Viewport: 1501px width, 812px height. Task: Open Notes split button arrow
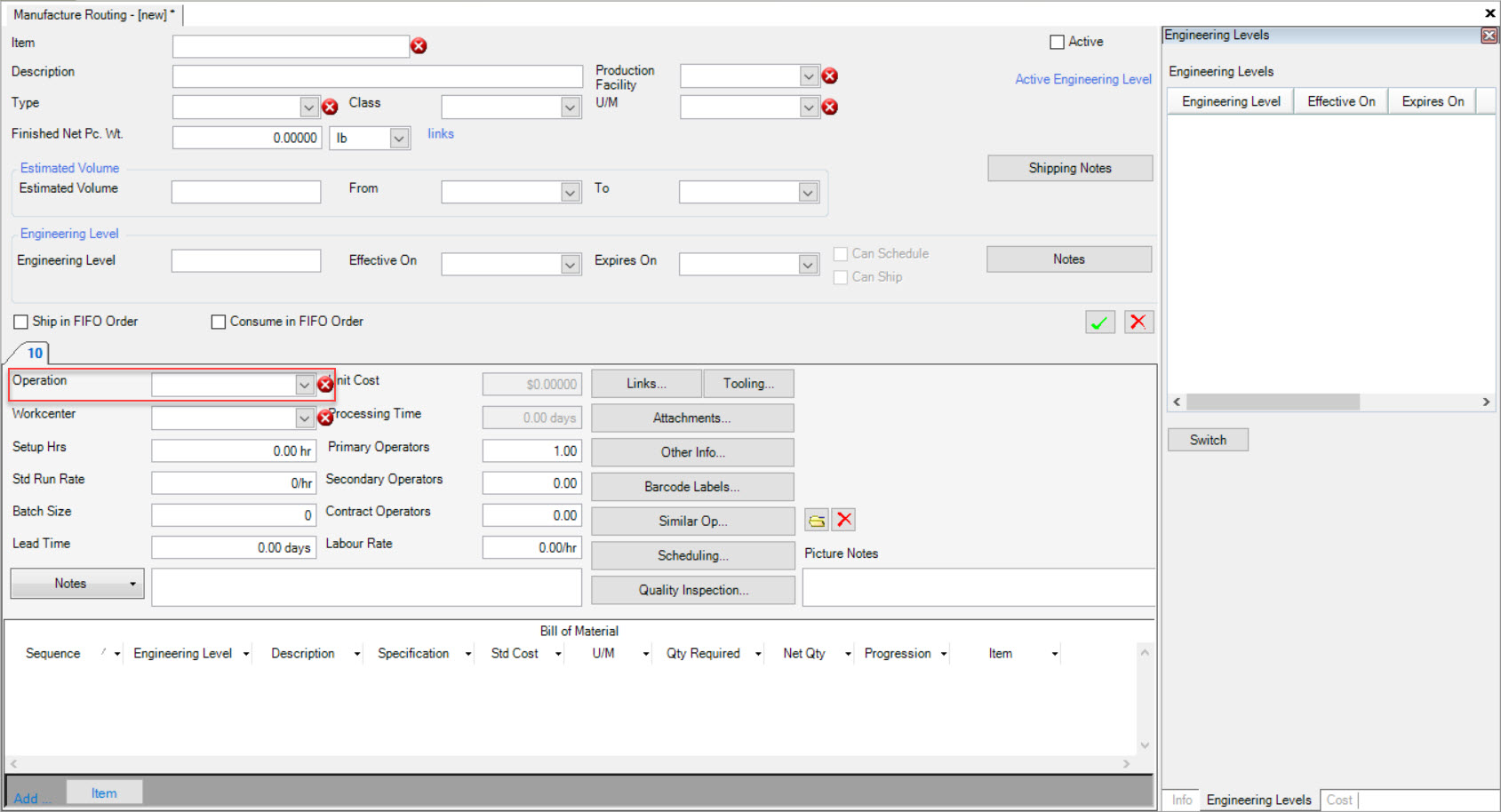133,584
